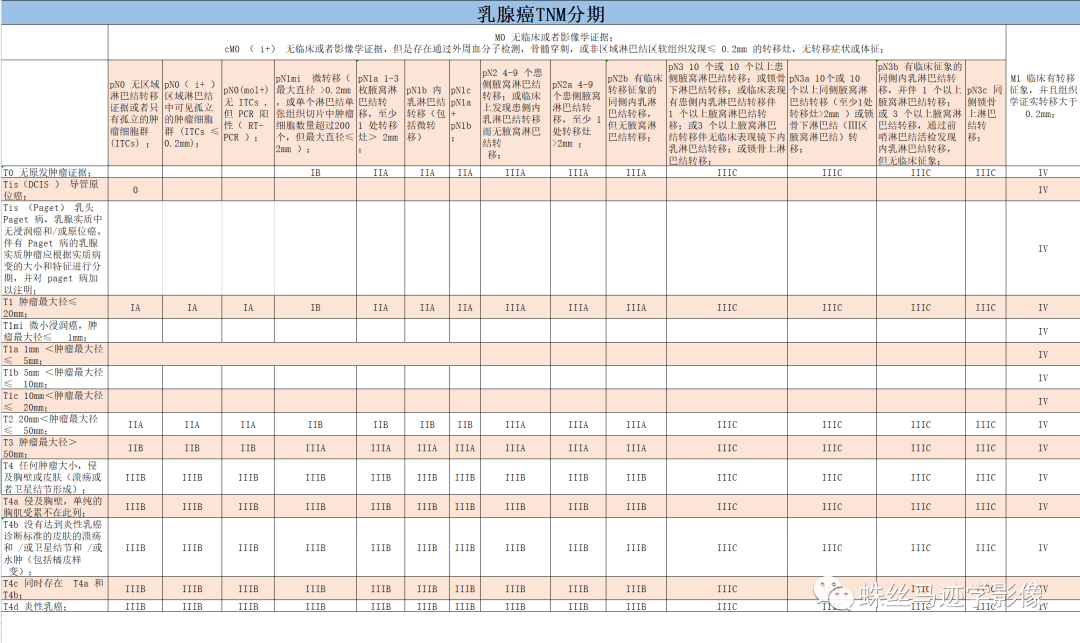This screenshot has width=1080, height=643.
Task: Click the T1 肿瘤最大径≤20mm row label
Action: point(54,307)
